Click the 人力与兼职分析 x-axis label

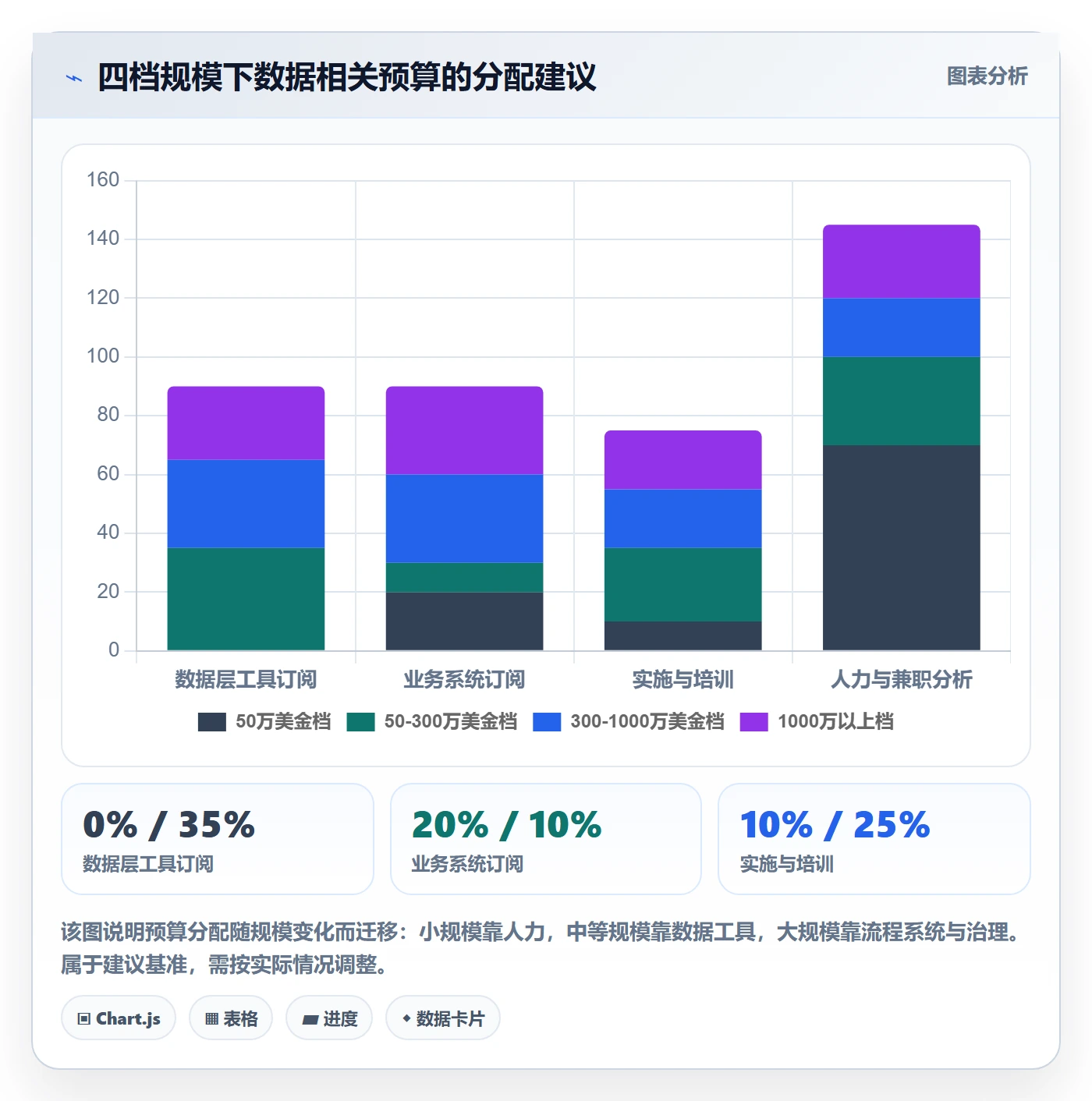pyautogui.click(x=901, y=679)
